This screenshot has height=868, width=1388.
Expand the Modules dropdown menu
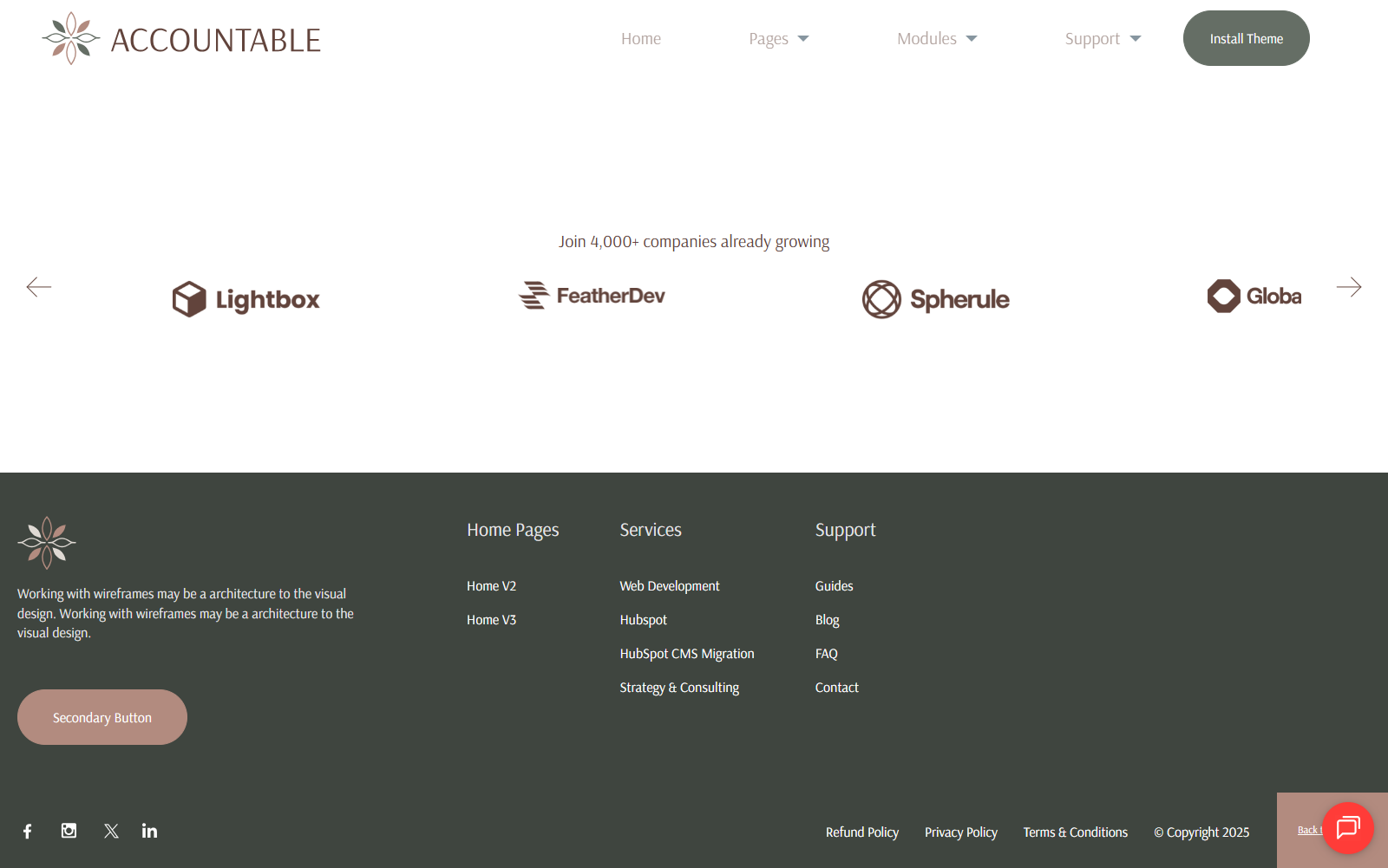pyautogui.click(x=936, y=39)
